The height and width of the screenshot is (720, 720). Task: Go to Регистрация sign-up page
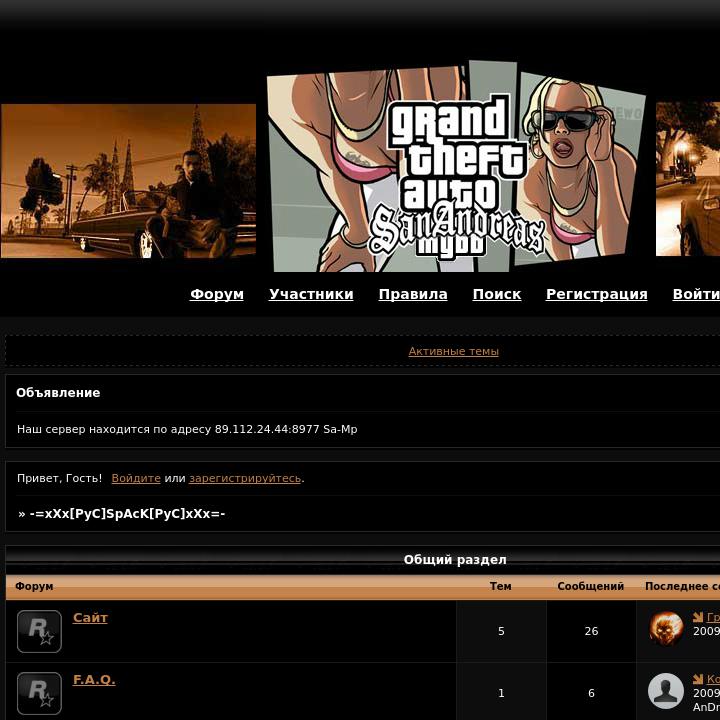click(x=596, y=294)
